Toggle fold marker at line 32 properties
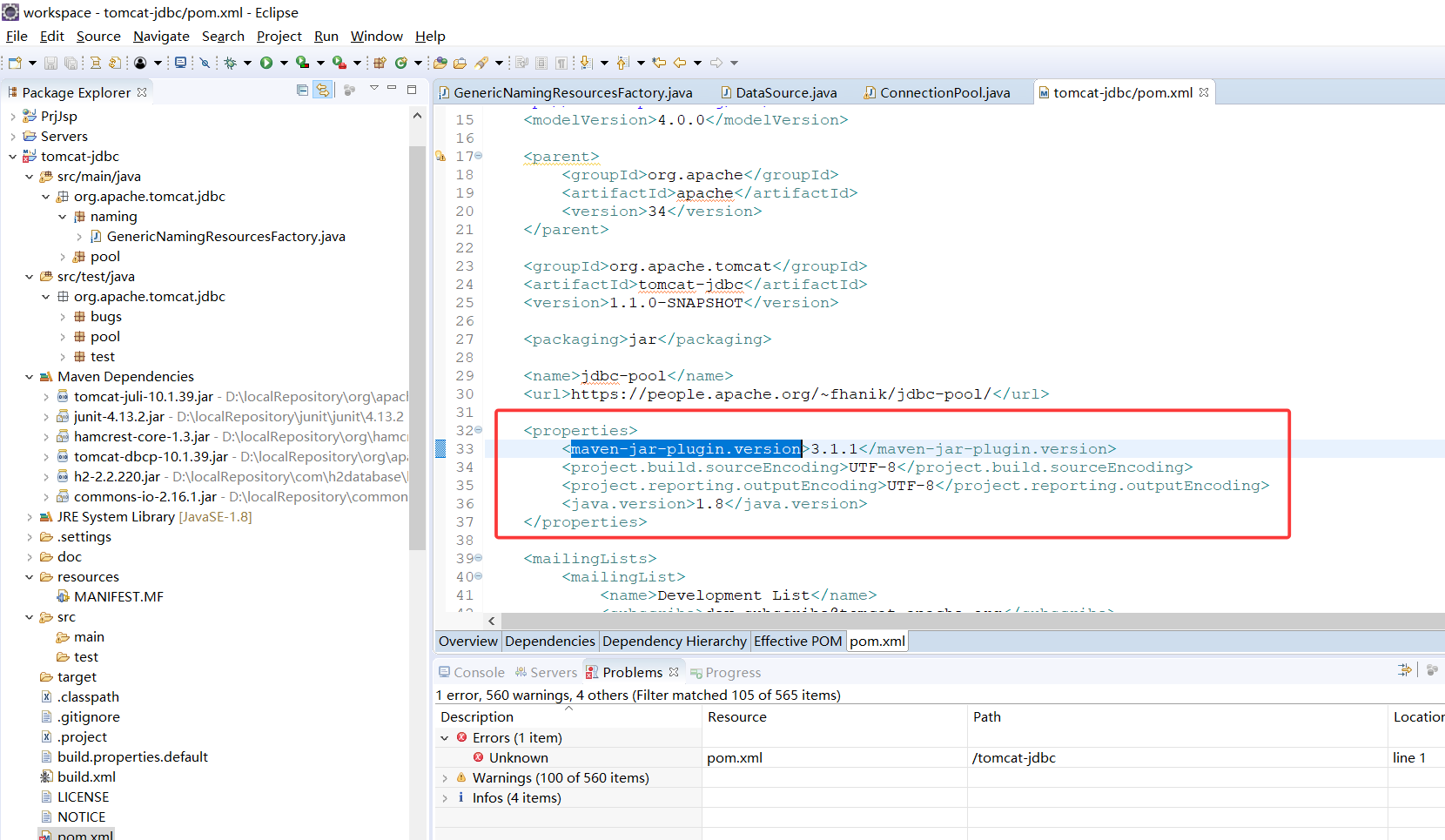This screenshot has width=1445, height=840. click(x=478, y=430)
